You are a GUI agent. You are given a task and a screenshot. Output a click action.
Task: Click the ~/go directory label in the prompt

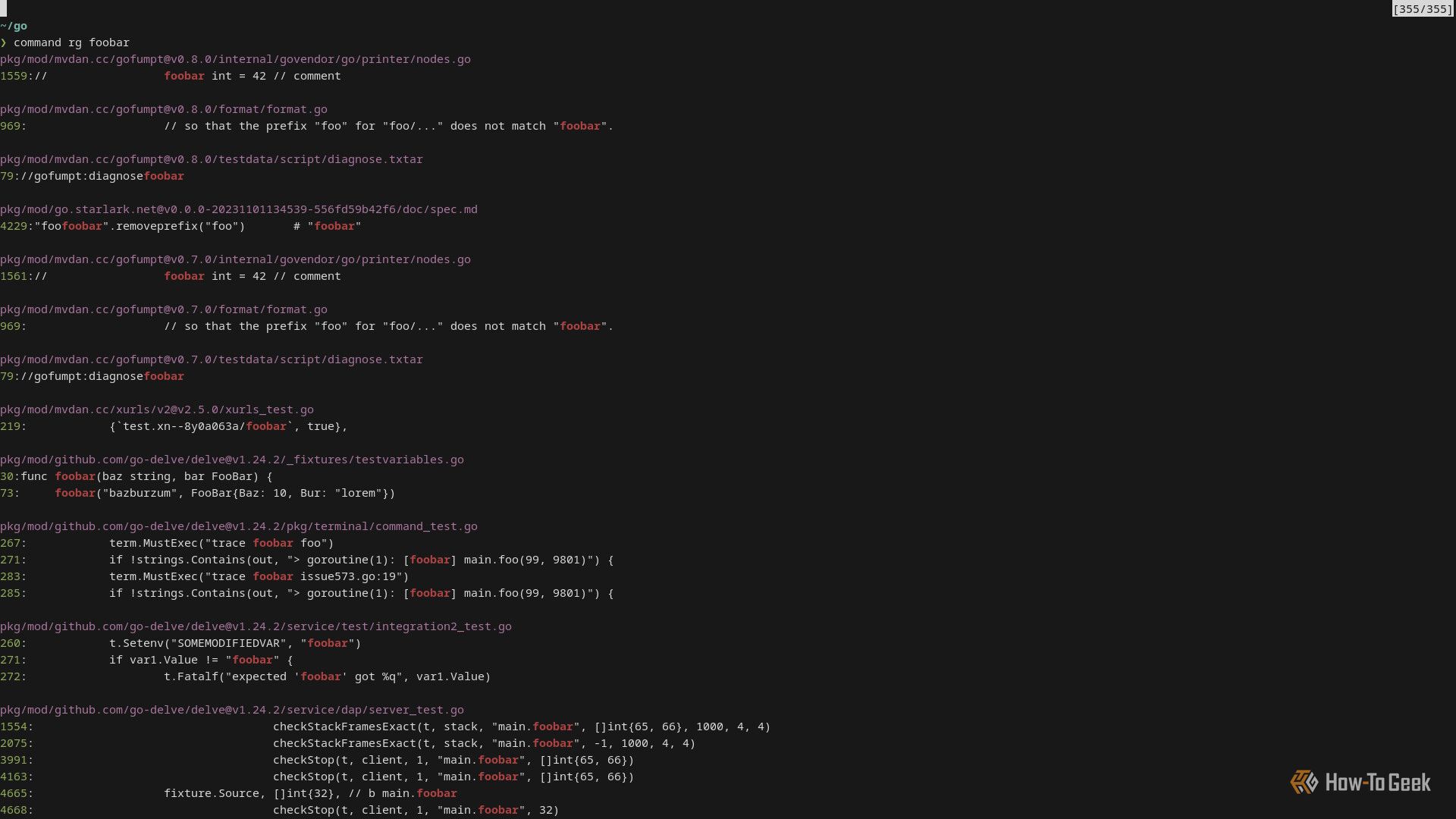14,25
